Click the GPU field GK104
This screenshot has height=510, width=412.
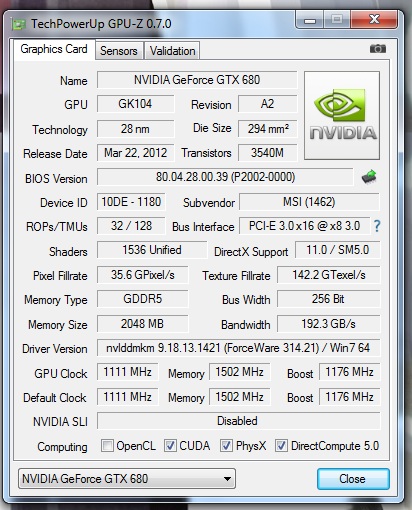135,104
